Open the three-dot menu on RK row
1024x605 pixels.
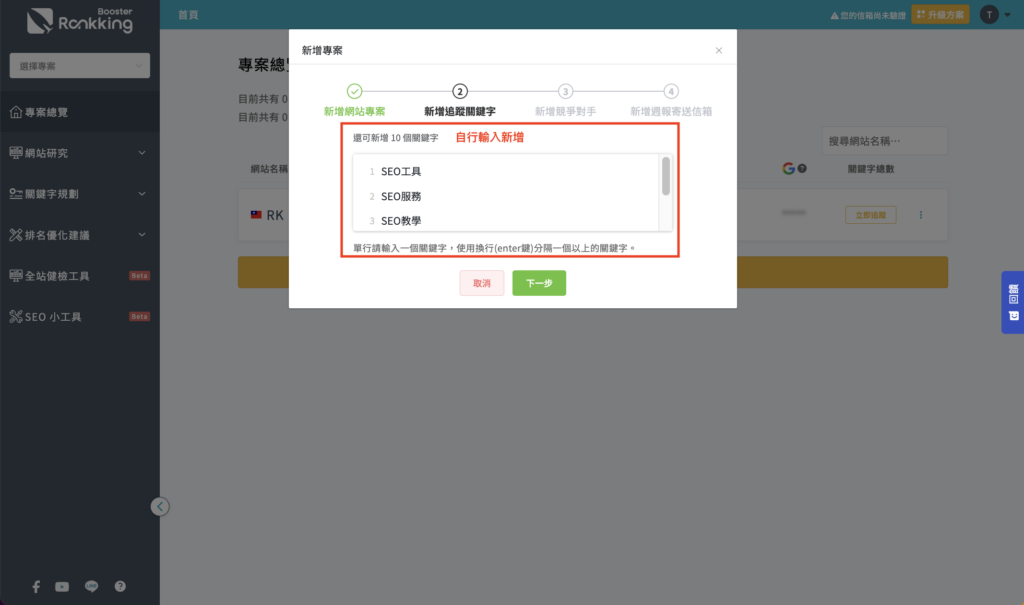(921, 215)
